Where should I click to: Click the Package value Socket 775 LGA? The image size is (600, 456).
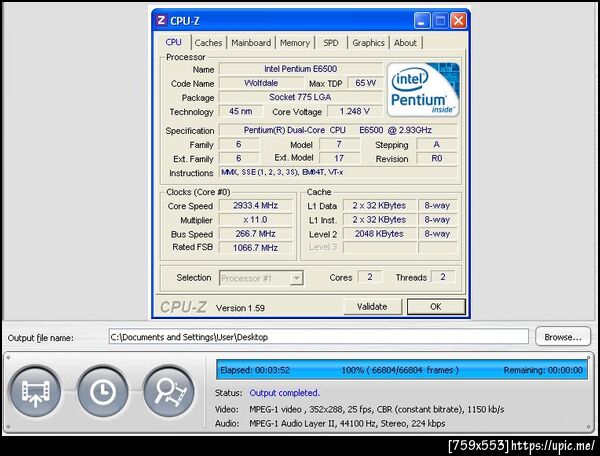(x=300, y=97)
